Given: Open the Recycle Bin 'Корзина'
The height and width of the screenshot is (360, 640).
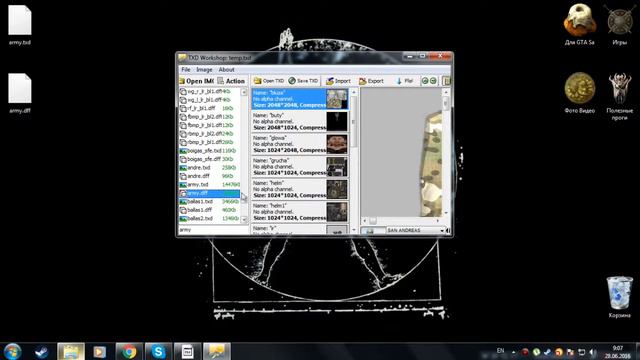Looking at the screenshot, I should tap(619, 297).
